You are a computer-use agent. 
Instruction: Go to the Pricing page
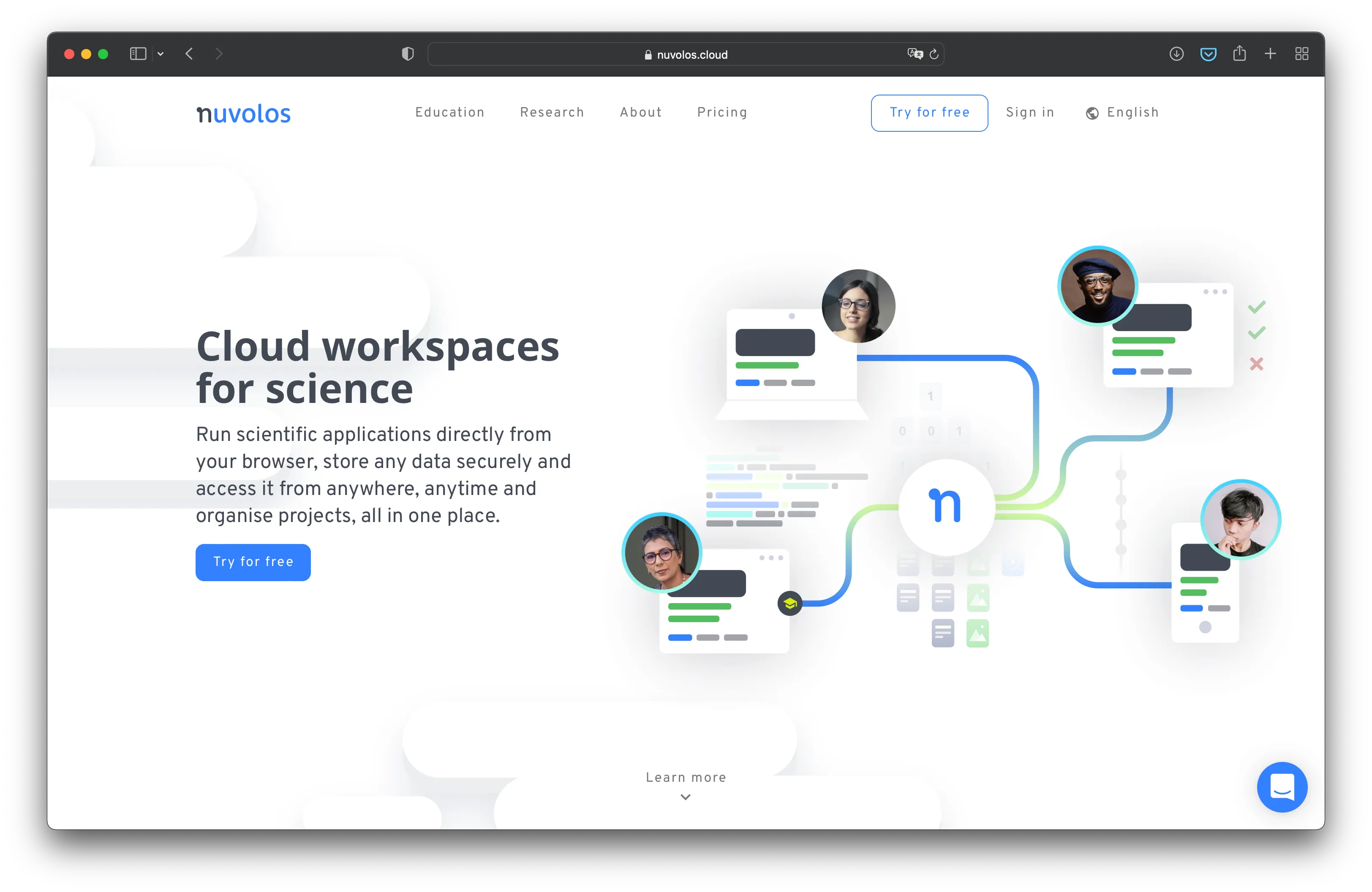click(722, 112)
